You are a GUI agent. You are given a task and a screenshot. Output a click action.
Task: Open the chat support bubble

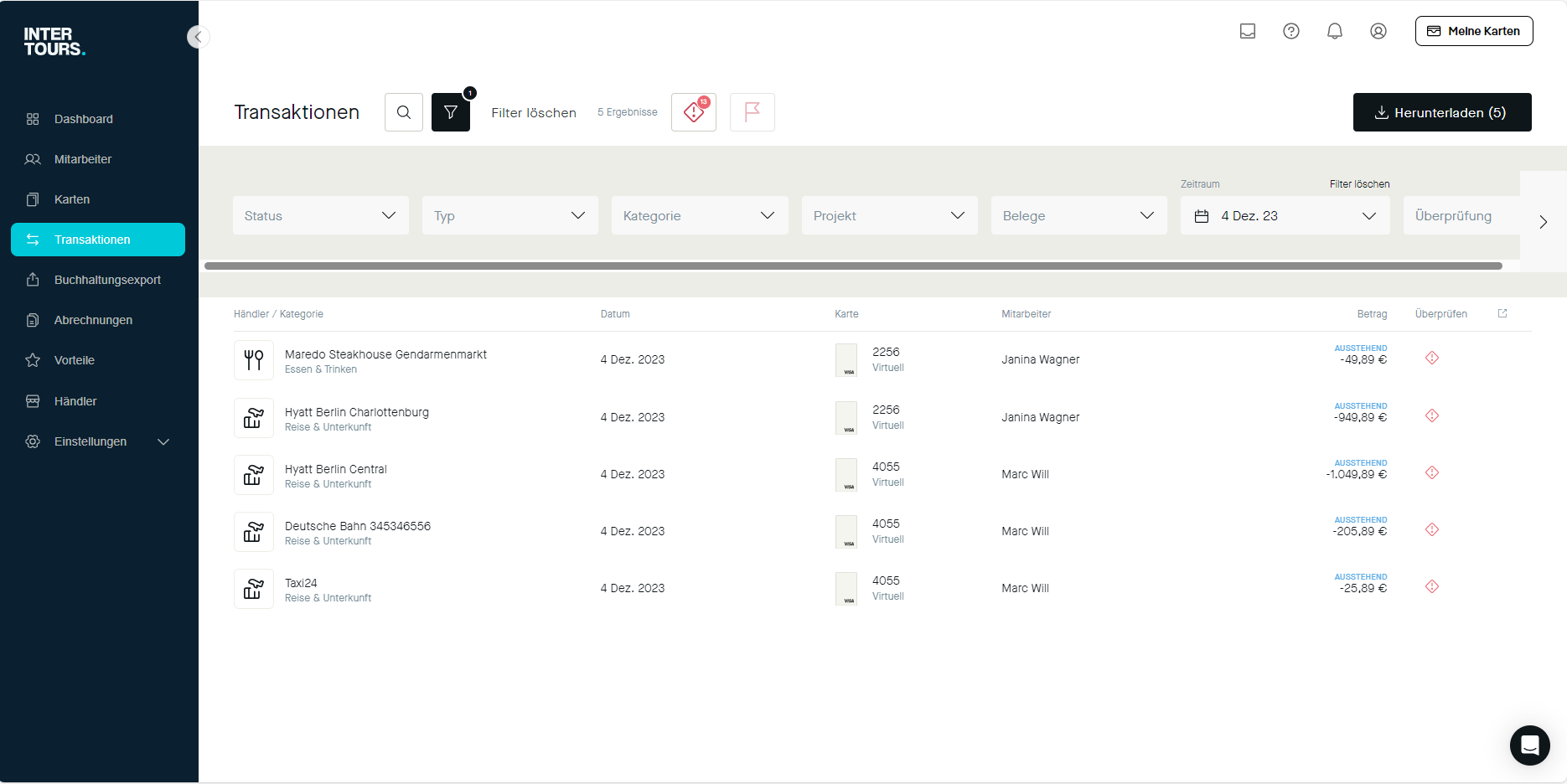point(1529,745)
